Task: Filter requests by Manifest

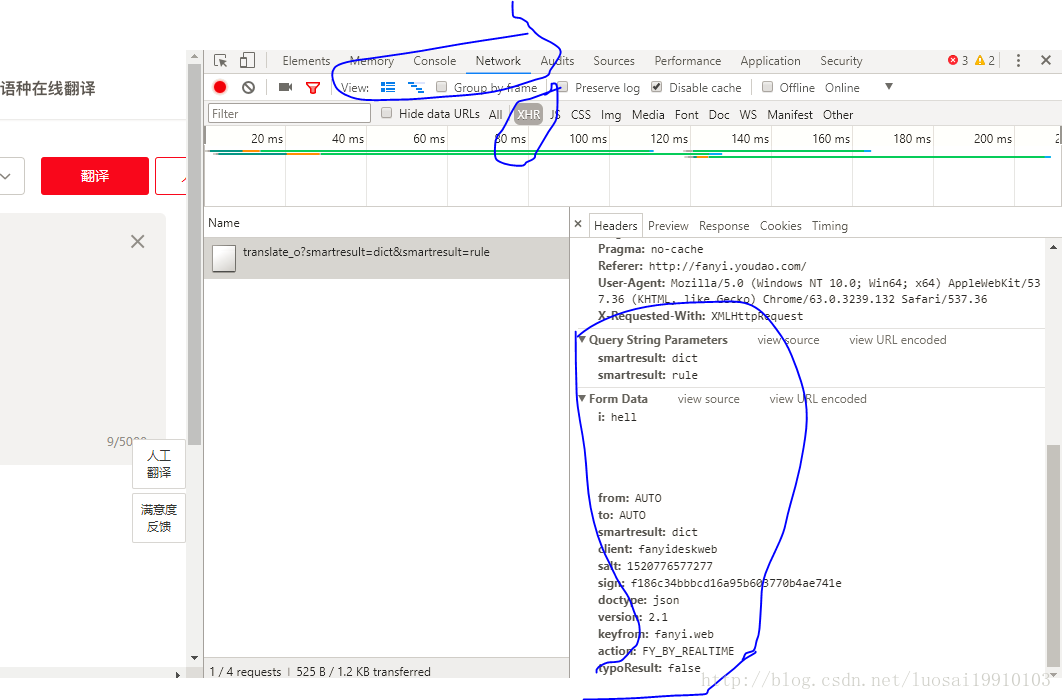Action: [x=790, y=114]
